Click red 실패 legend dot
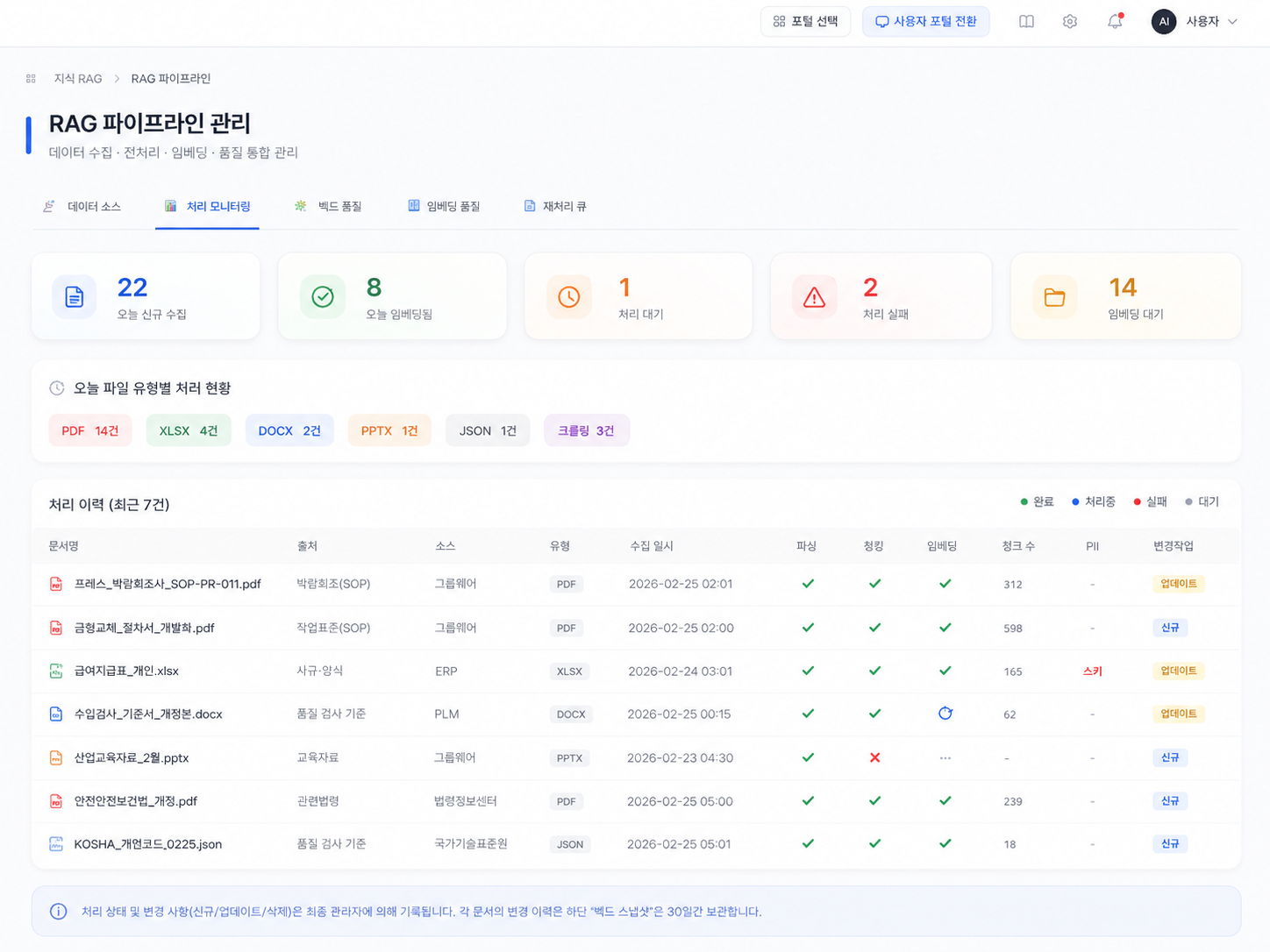This screenshot has height=952, width=1270. tap(1137, 502)
